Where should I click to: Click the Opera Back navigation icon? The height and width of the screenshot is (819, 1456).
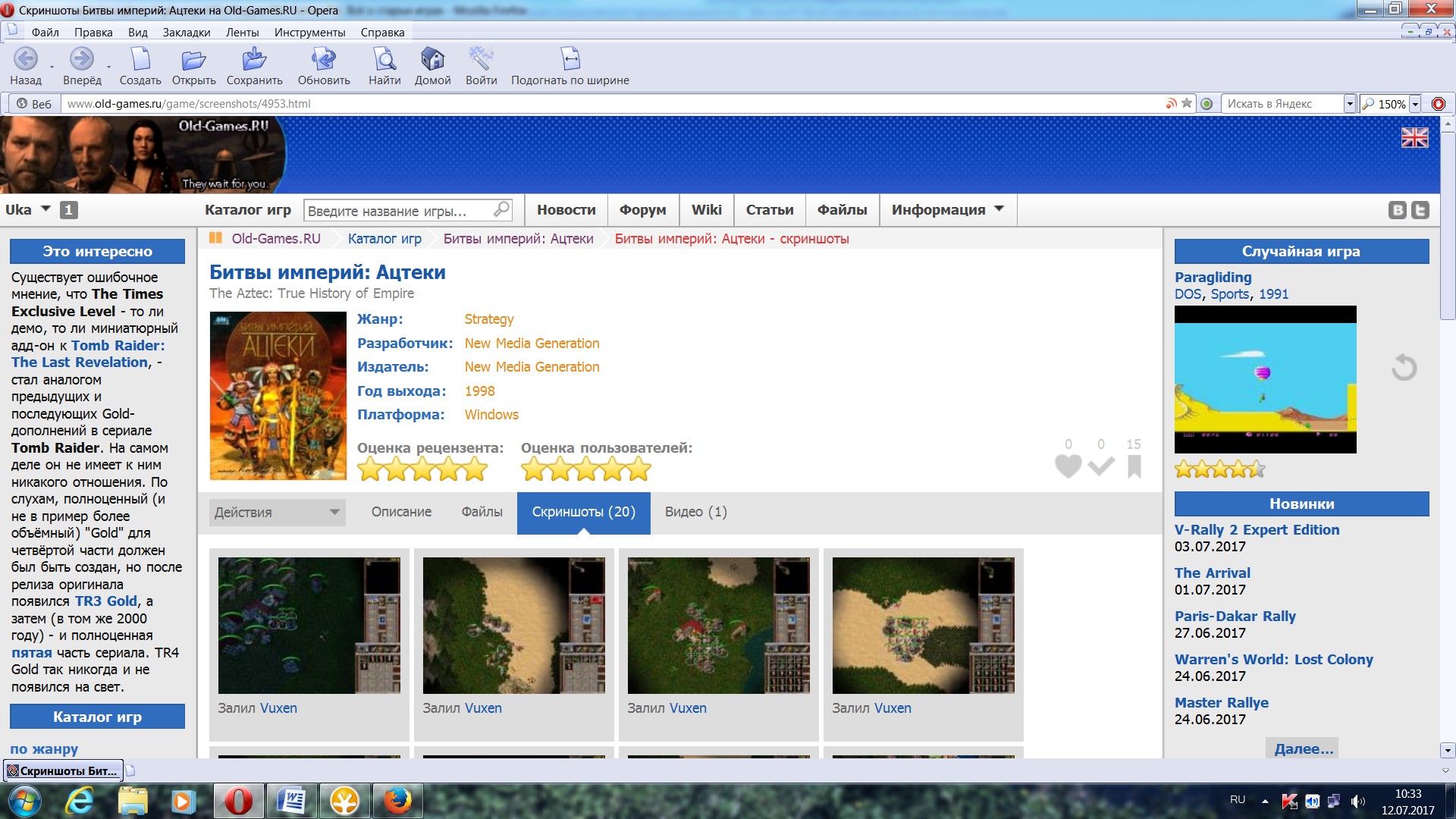25,59
